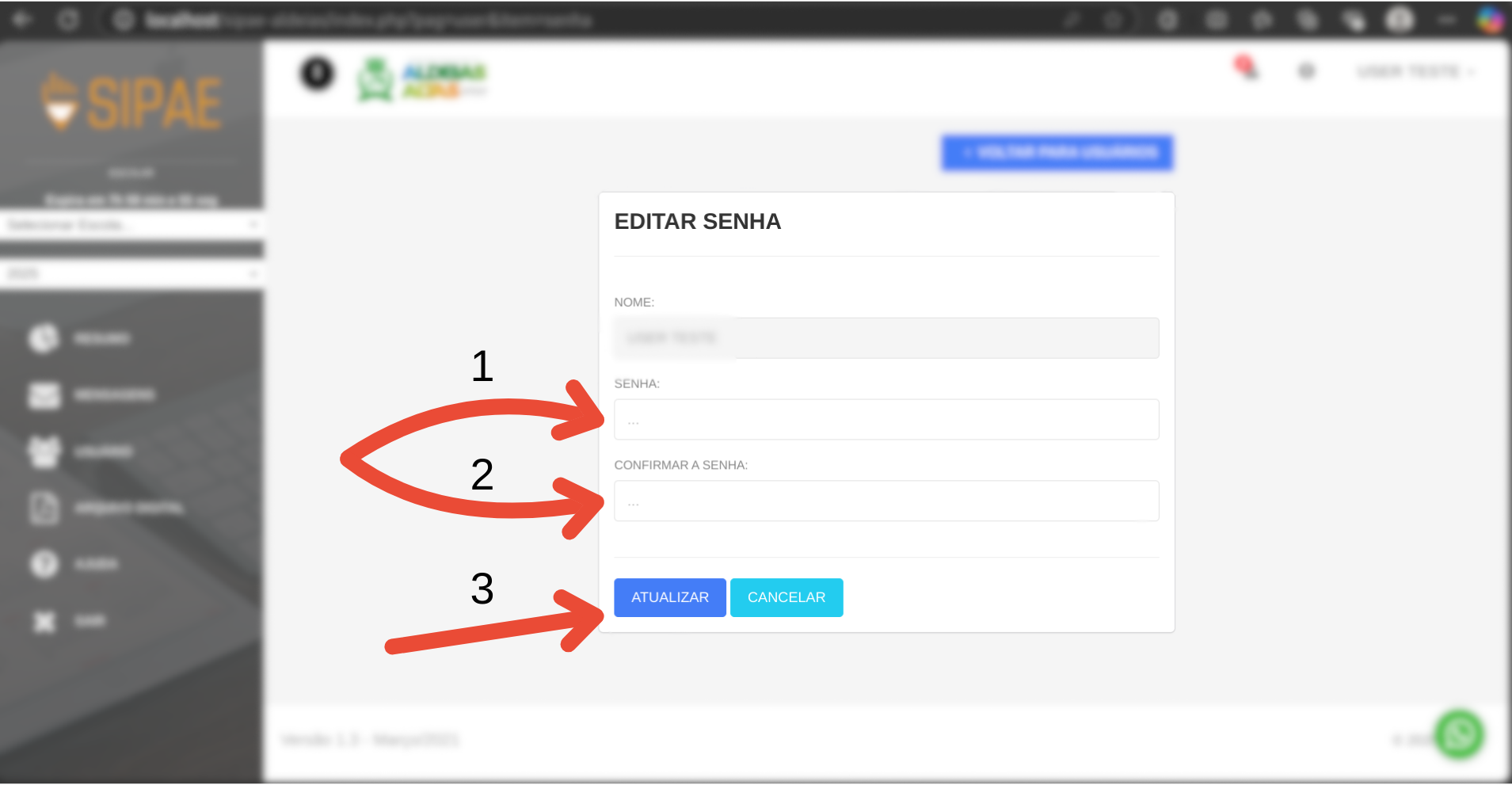Expand the year selector dropdown
Screen dimensions: 1512x785
pyautogui.click(x=131, y=274)
